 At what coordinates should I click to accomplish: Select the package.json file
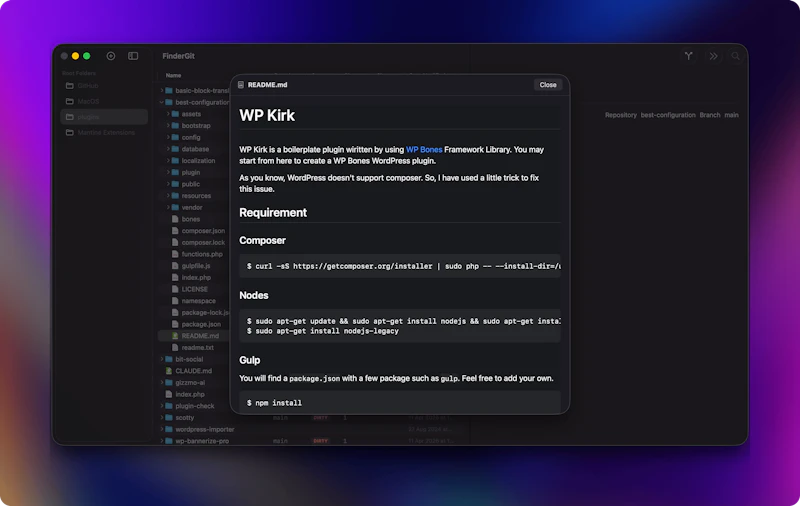(x=201, y=324)
